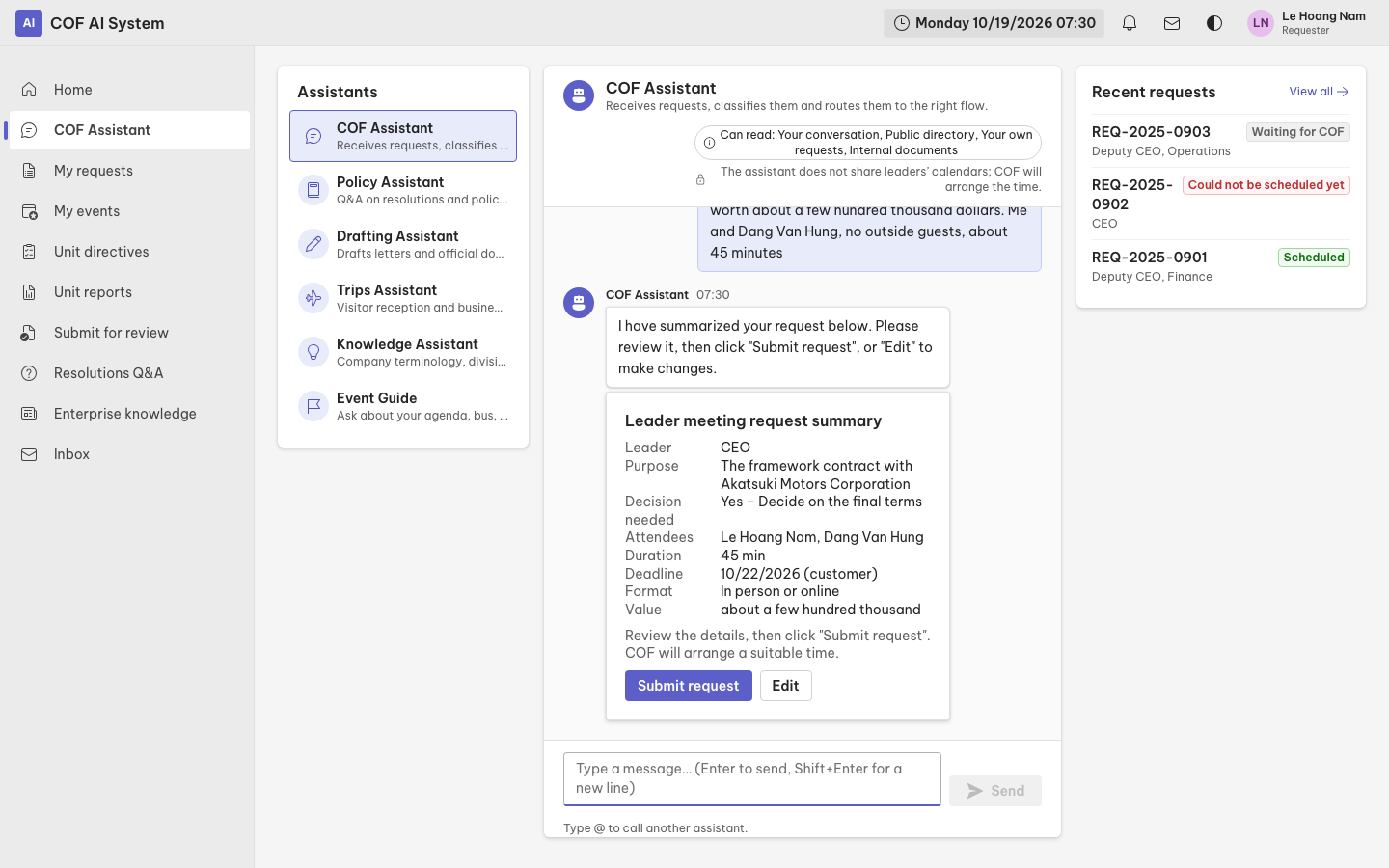Click the 'Waiting for COF' status badge
The height and width of the screenshot is (868, 1389).
[1297, 132]
